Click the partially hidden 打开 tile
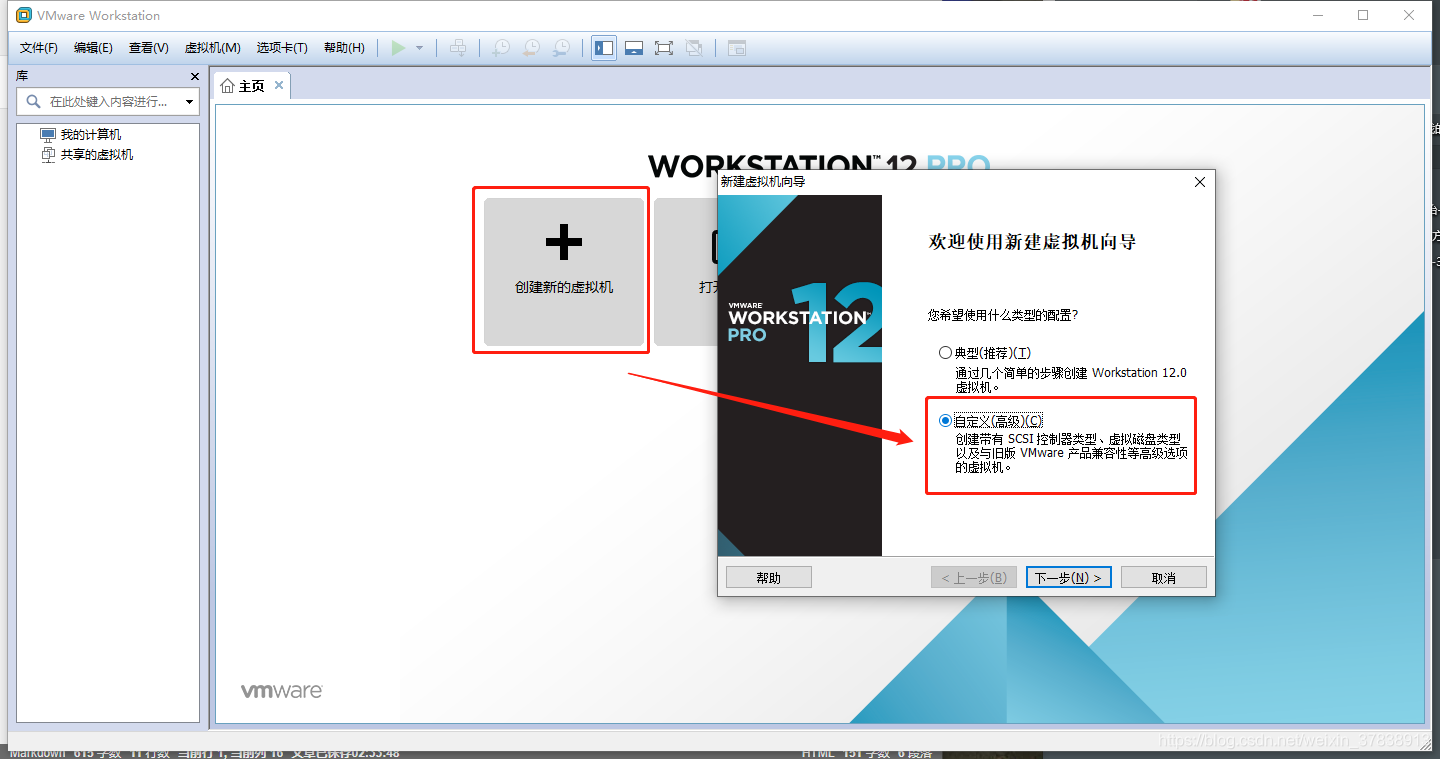This screenshot has height=759, width=1440. tap(686, 272)
